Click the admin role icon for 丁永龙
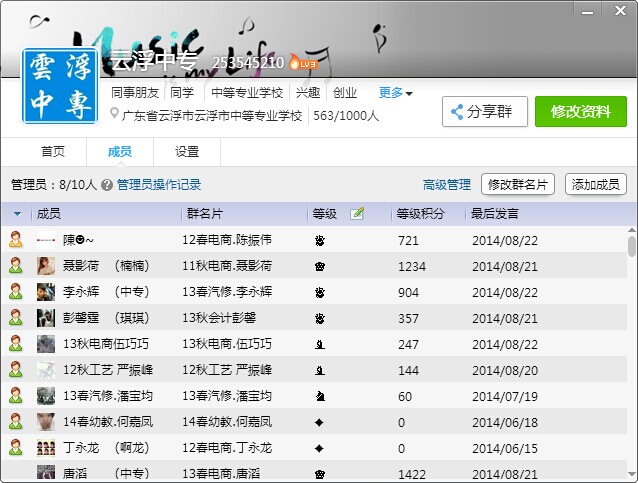 (16, 448)
